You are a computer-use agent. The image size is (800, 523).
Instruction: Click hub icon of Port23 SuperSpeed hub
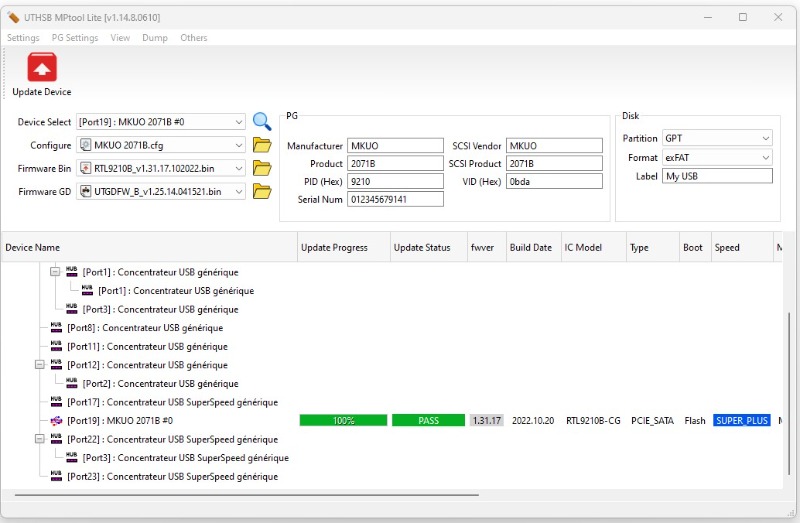click(56, 477)
